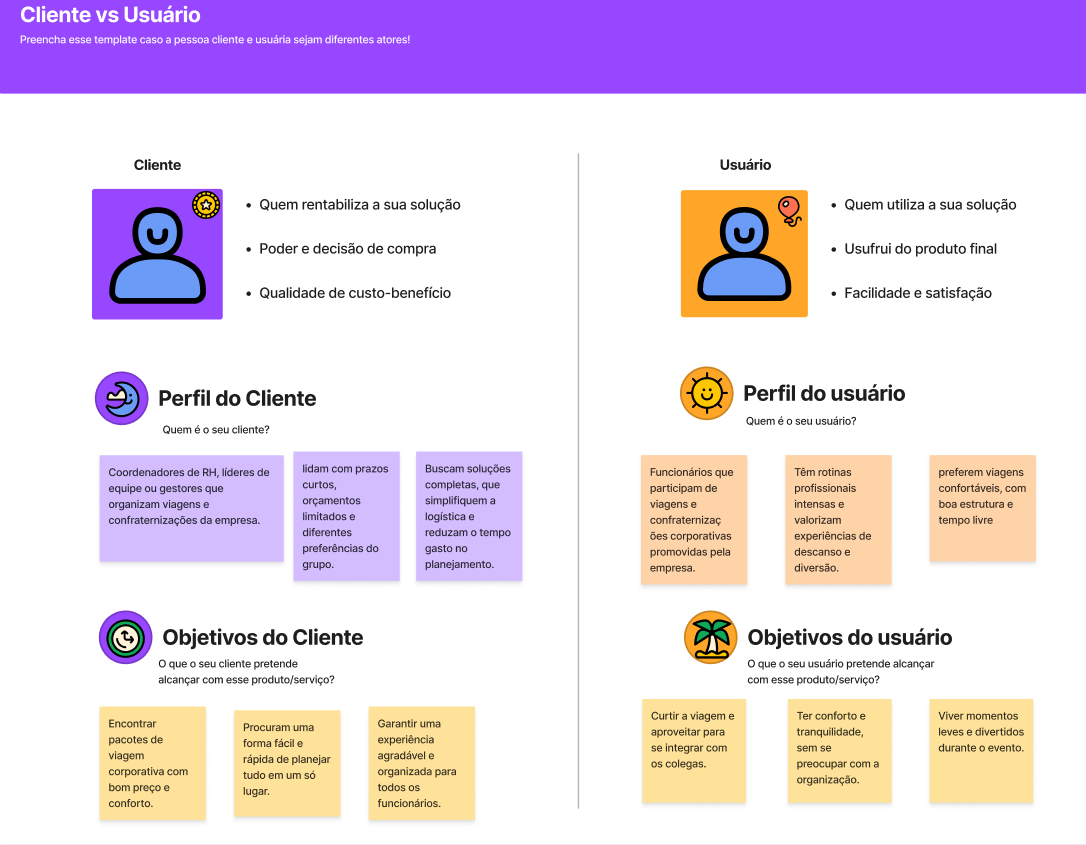The width and height of the screenshot is (1086, 845).
Task: Select the 'Buscam soluções completas' sticky note
Action: pyautogui.click(x=469, y=516)
